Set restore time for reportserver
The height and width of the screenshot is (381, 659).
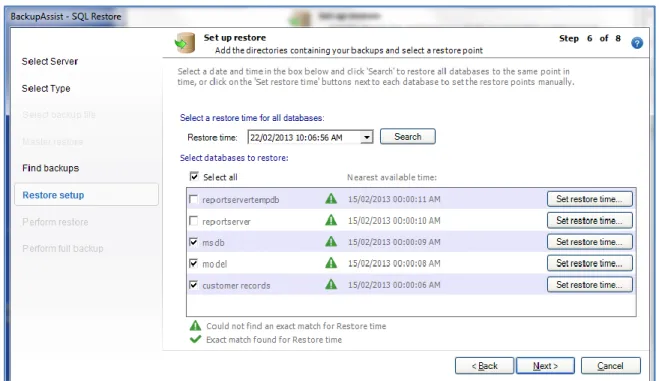point(590,220)
